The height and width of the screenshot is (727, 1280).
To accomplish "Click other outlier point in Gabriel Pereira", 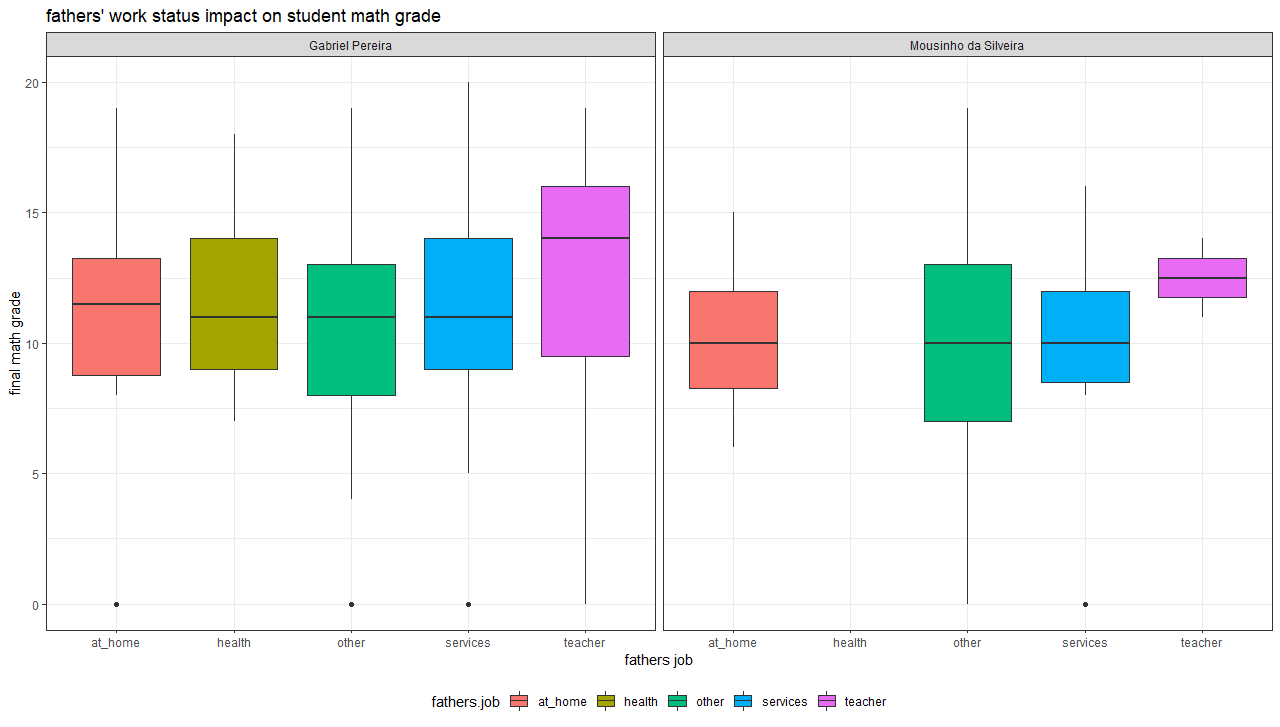I will click(351, 604).
